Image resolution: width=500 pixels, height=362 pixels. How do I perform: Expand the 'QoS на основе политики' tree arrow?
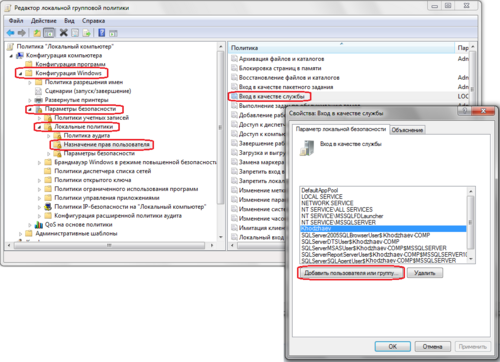tap(30, 225)
